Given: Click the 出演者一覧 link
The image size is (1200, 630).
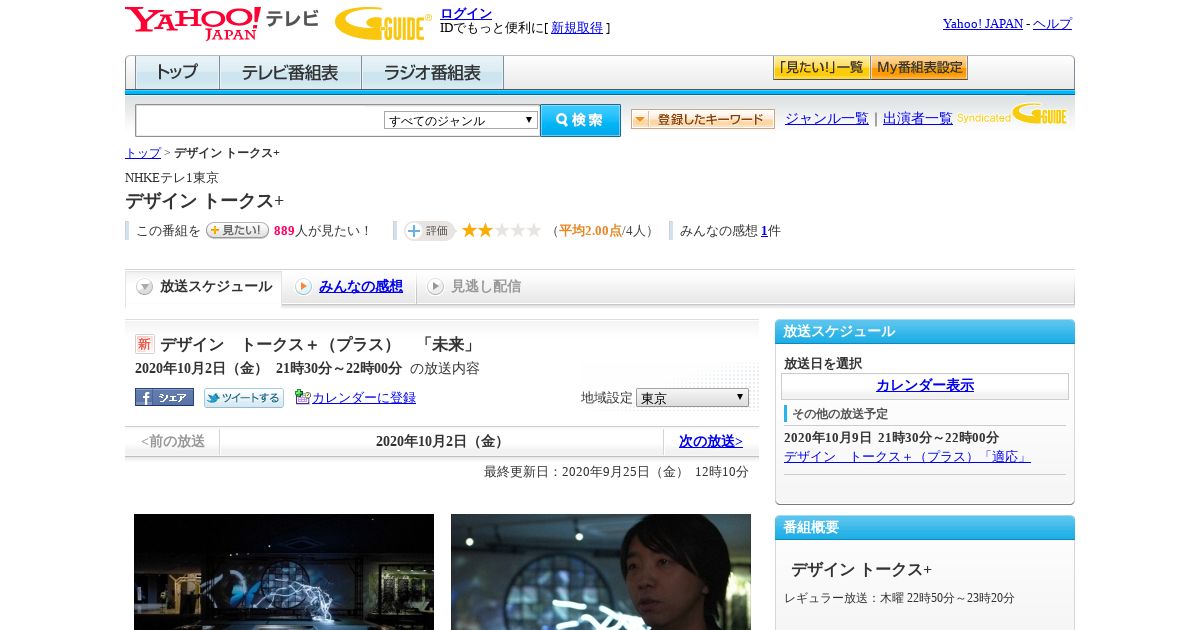Looking at the screenshot, I should pyautogui.click(x=918, y=118).
